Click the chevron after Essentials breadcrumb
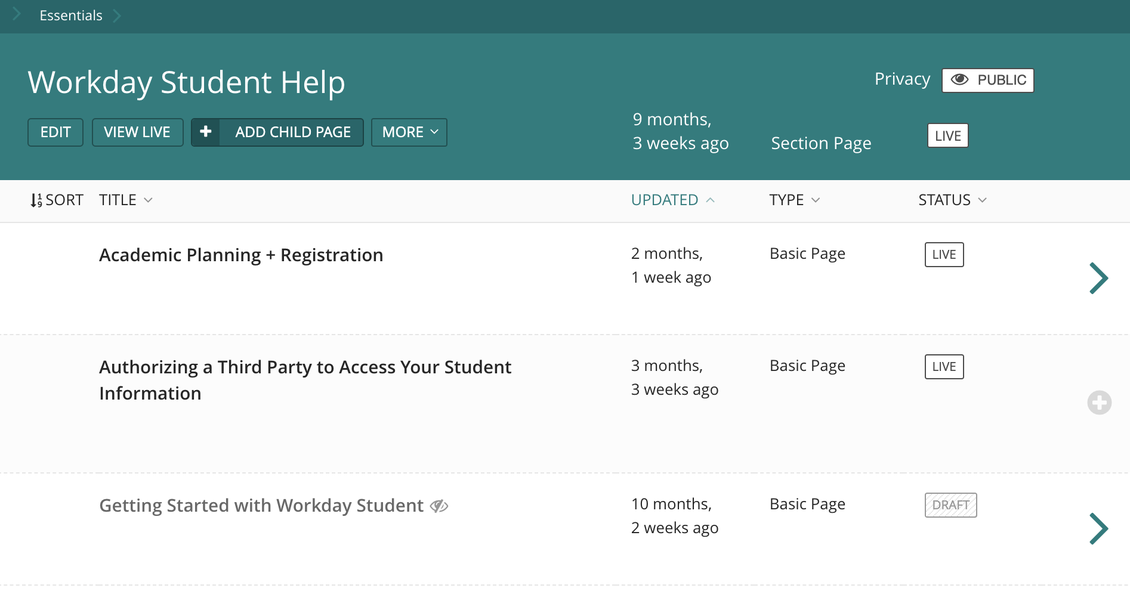The width and height of the screenshot is (1130, 594). click(x=117, y=15)
